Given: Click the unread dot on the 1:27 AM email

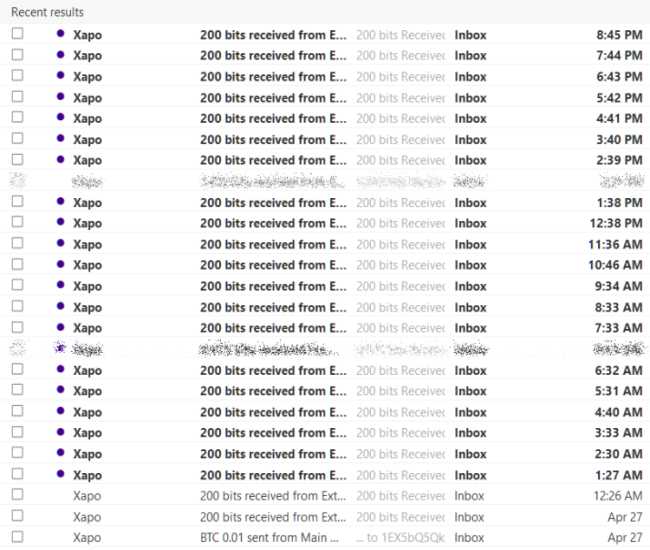Looking at the screenshot, I should [x=61, y=474].
